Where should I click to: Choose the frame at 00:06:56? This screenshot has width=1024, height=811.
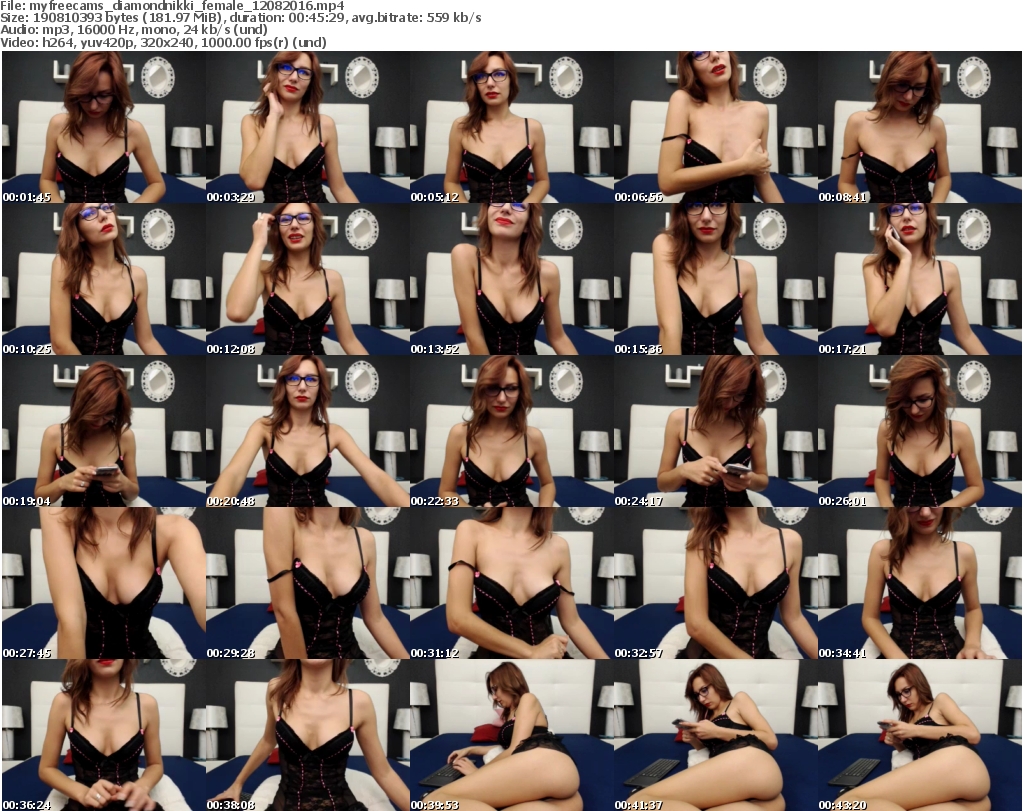click(715, 127)
